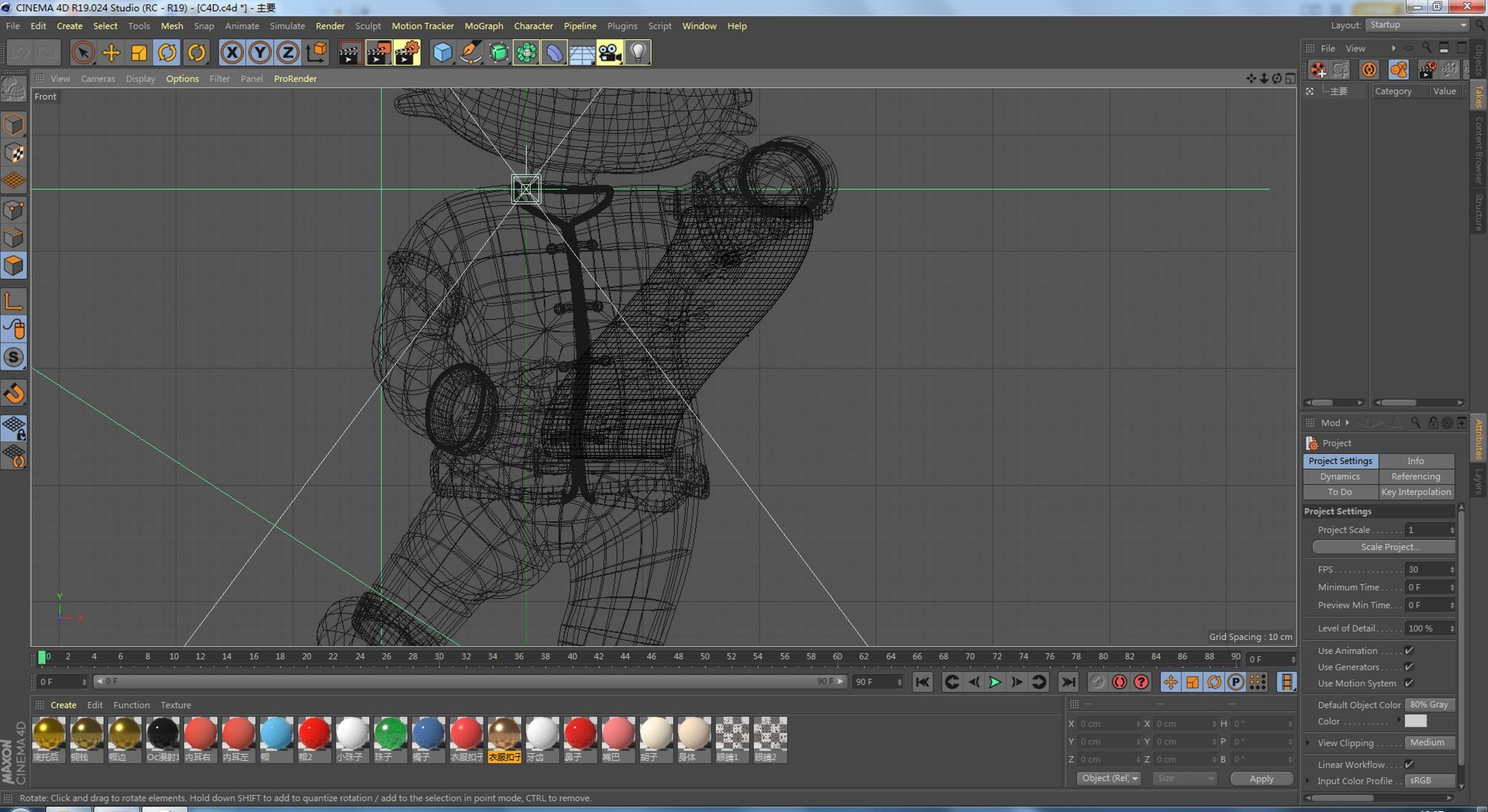Select the Live Selection arrow tool
1488x812 pixels.
[x=83, y=53]
